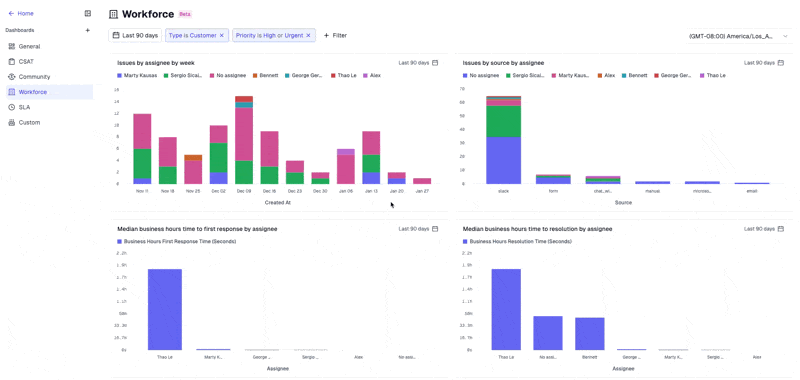
Task: Click the Community icon in sidebar
Action: pos(12,77)
